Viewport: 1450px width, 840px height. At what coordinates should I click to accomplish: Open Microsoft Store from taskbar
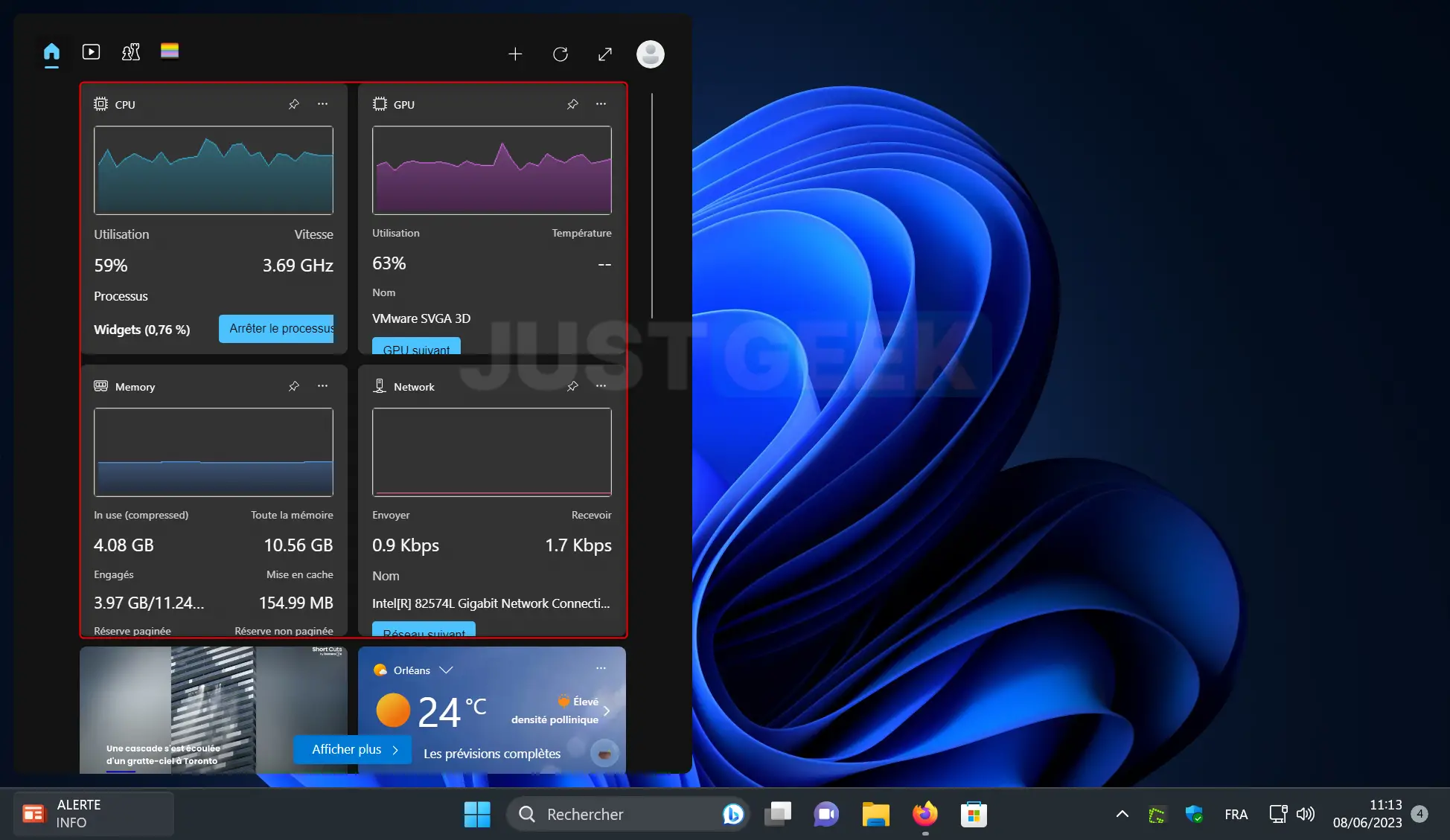(974, 814)
